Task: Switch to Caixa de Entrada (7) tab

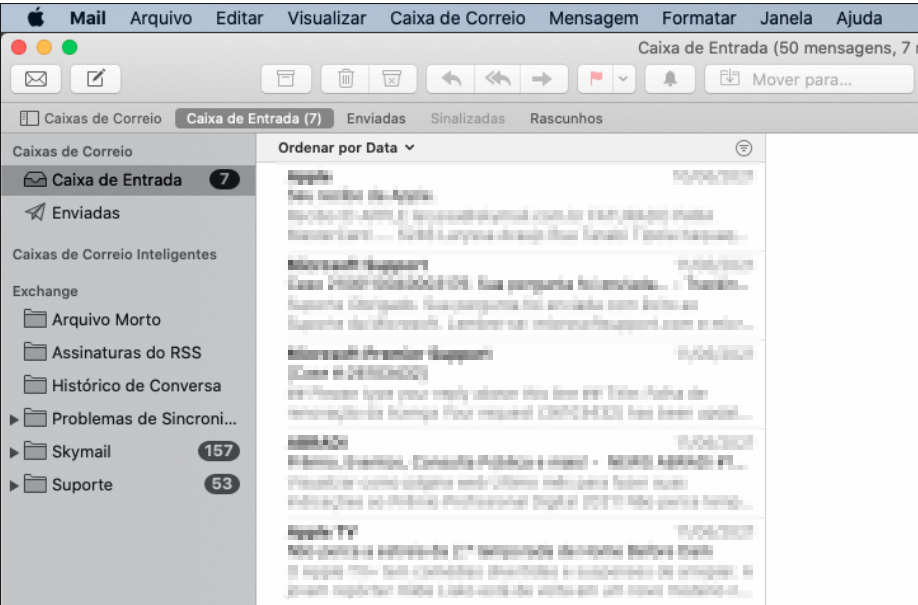Action: point(254,118)
